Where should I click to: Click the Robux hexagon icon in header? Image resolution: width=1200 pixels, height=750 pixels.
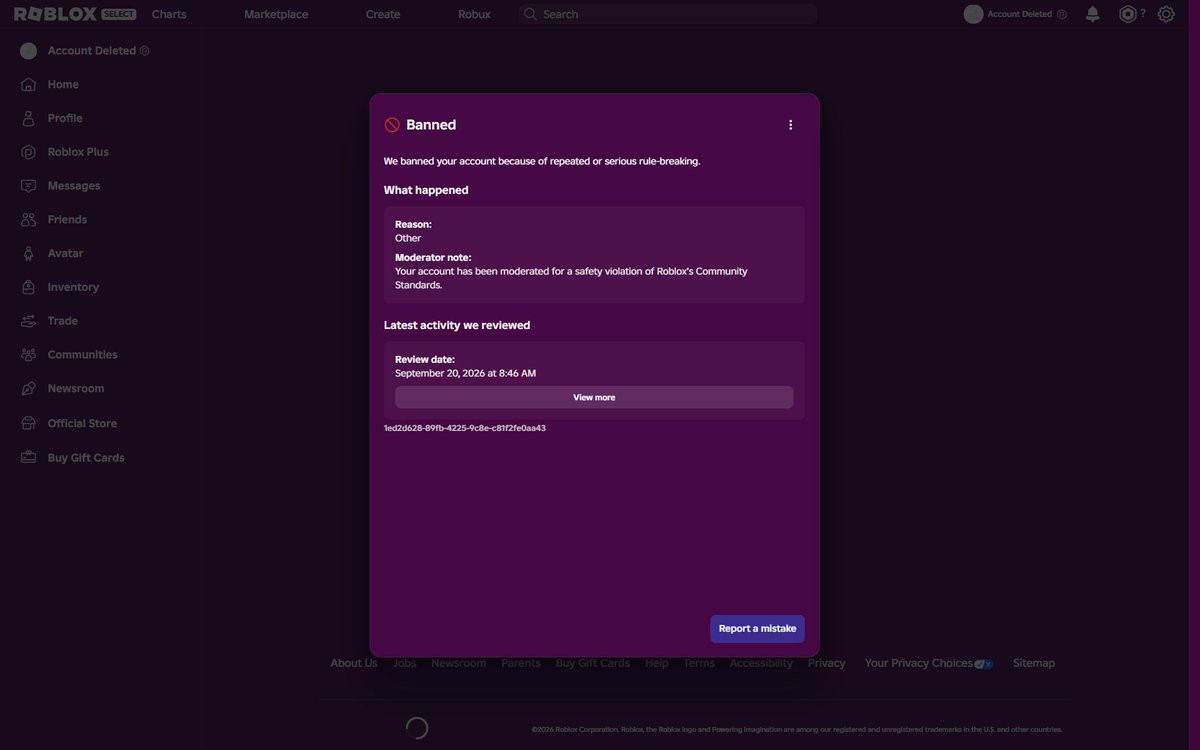pyautogui.click(x=1128, y=14)
